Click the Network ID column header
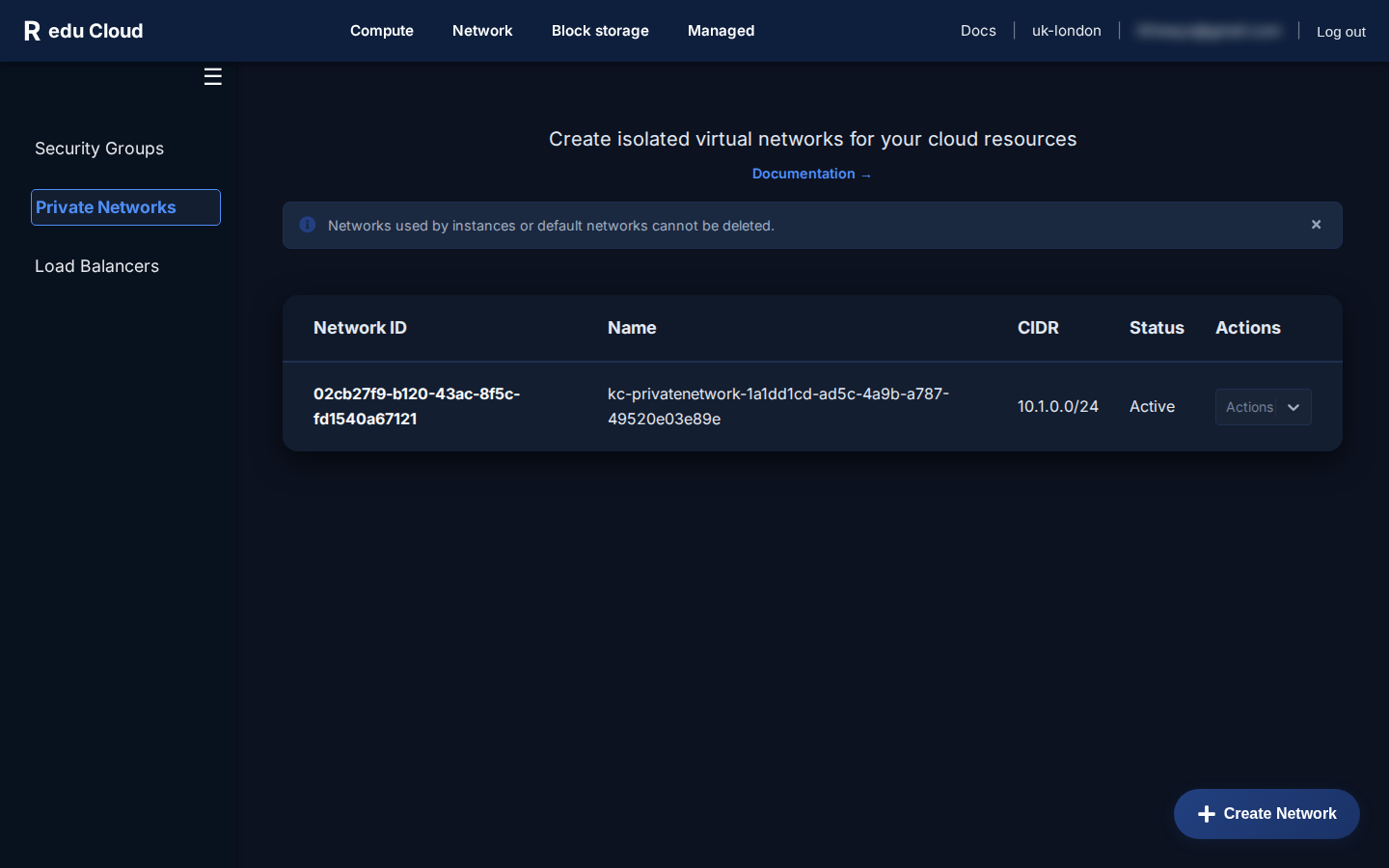The height and width of the screenshot is (868, 1389). tap(360, 328)
